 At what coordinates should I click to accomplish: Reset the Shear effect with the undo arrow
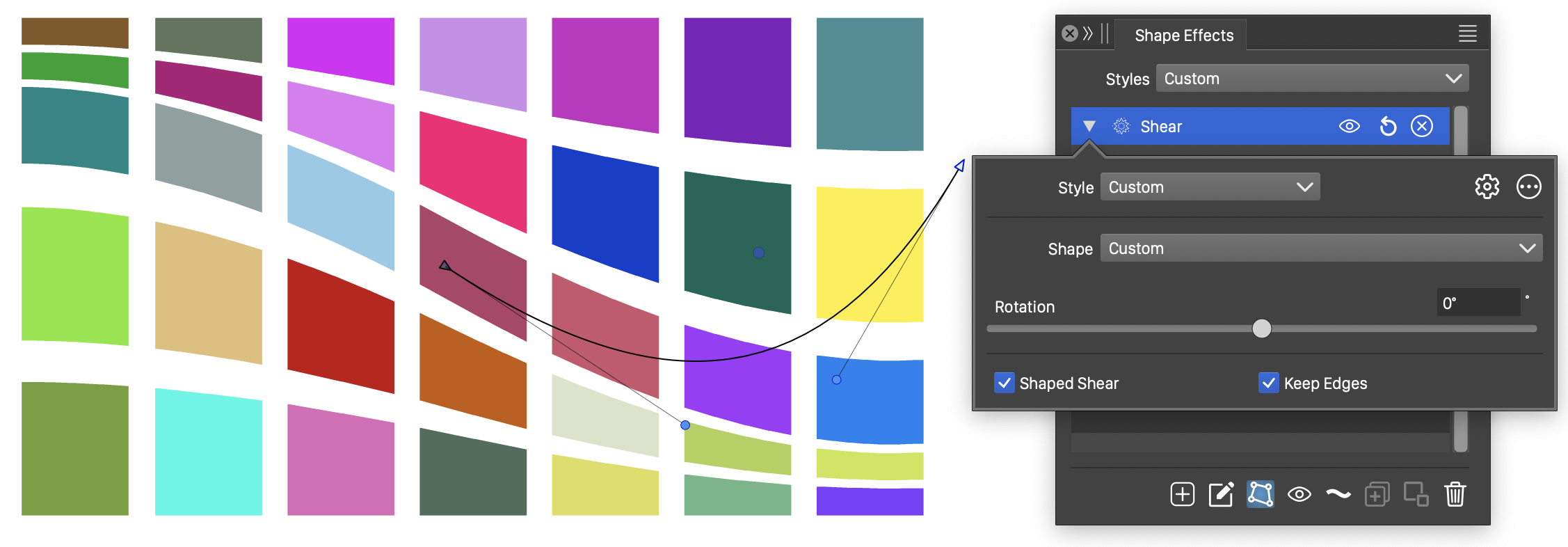tap(1388, 127)
